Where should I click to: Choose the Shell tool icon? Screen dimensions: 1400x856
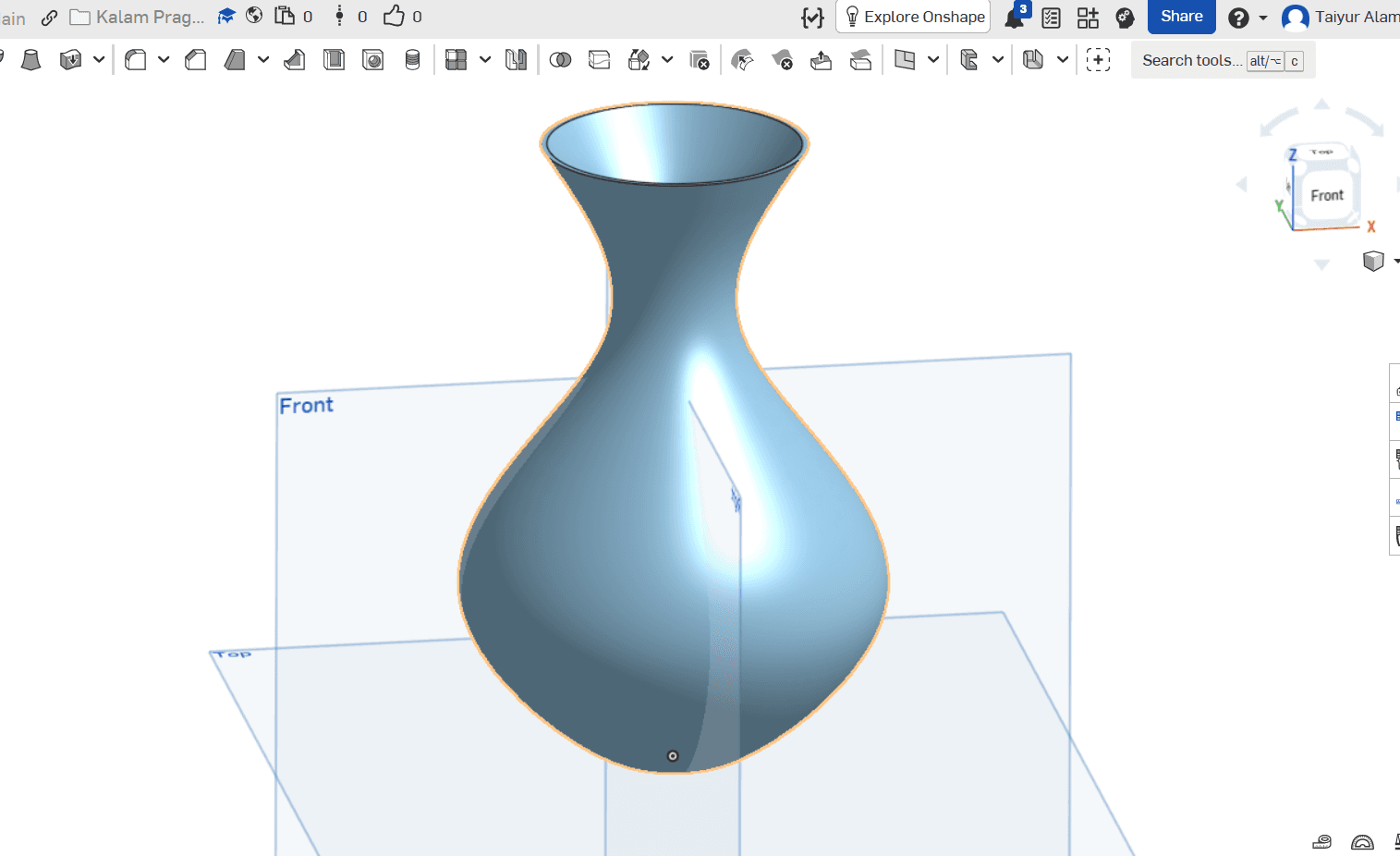334,60
